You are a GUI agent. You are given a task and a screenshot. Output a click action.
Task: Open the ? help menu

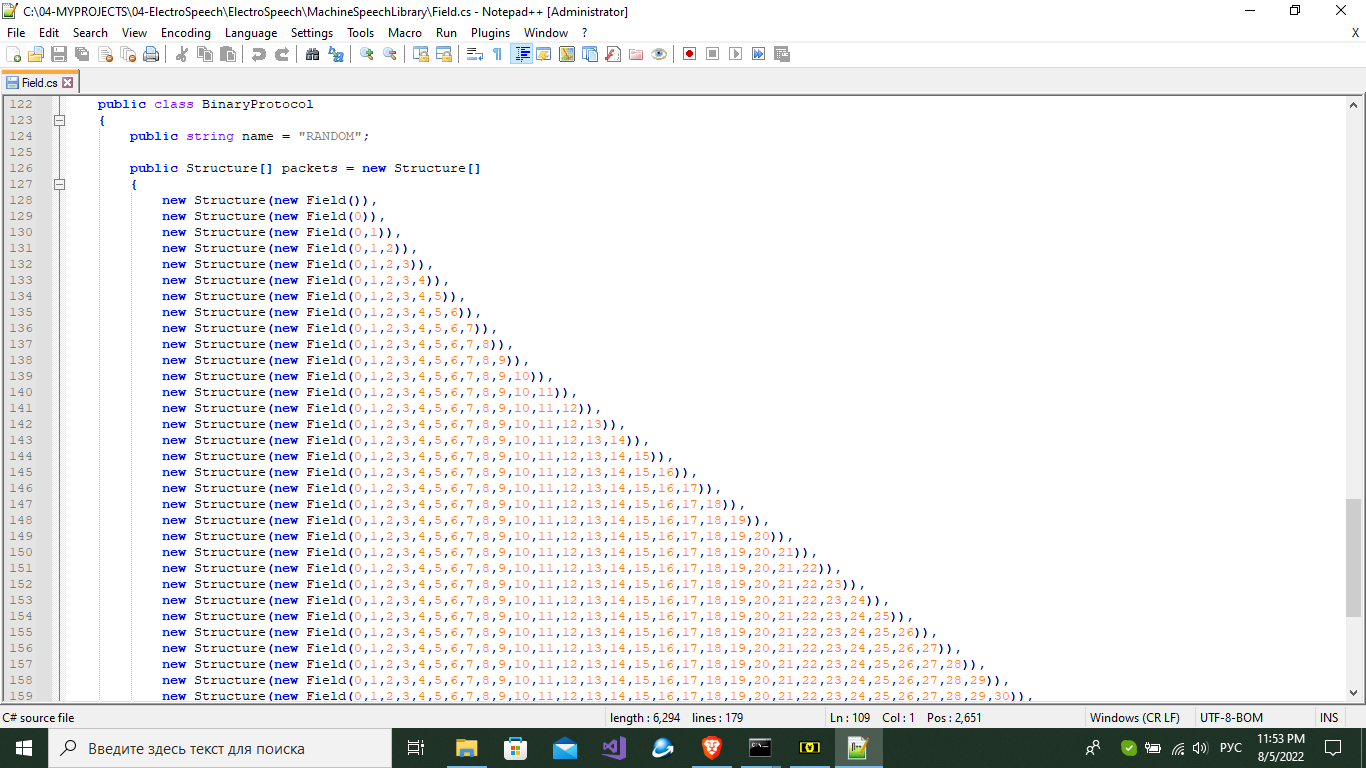[584, 33]
